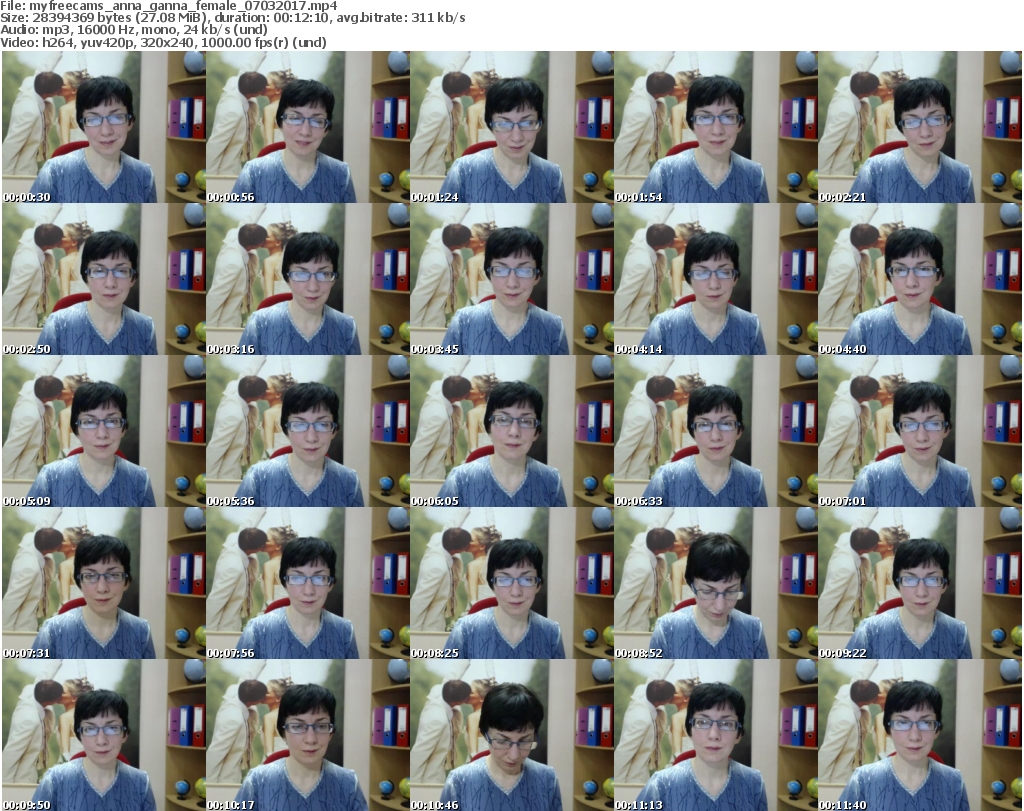Screen dimensions: 1024x811
Task: Select the thumbnail stamped 00:04:40
Action: (920, 279)
